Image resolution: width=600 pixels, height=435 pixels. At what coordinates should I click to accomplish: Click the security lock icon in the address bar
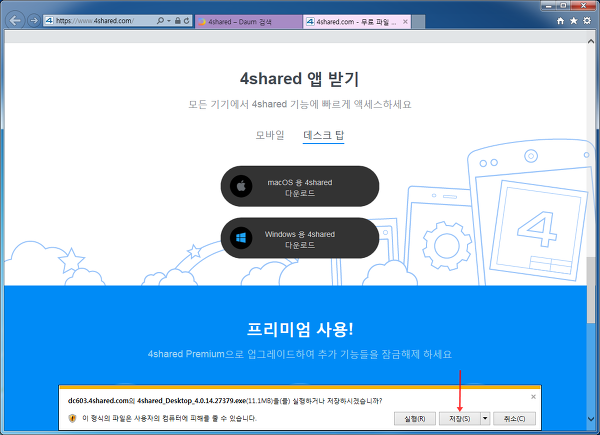(x=178, y=21)
